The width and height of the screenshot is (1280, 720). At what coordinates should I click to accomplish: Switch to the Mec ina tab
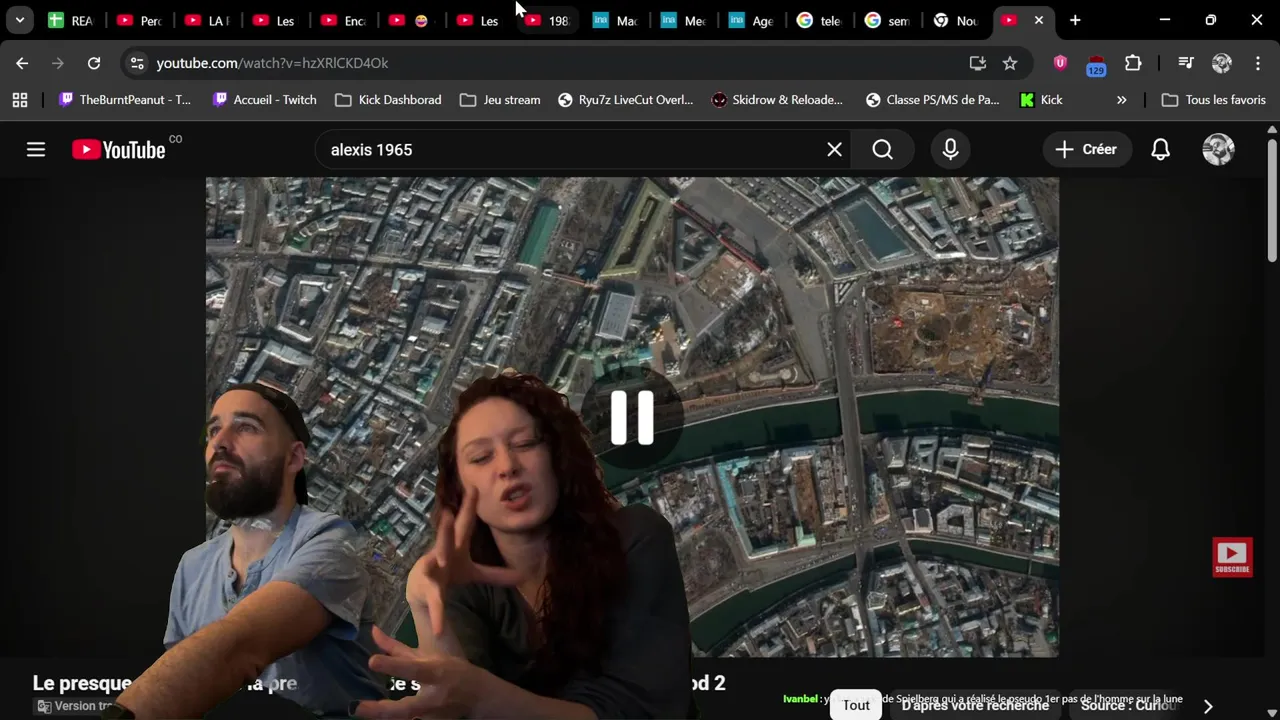(x=682, y=20)
